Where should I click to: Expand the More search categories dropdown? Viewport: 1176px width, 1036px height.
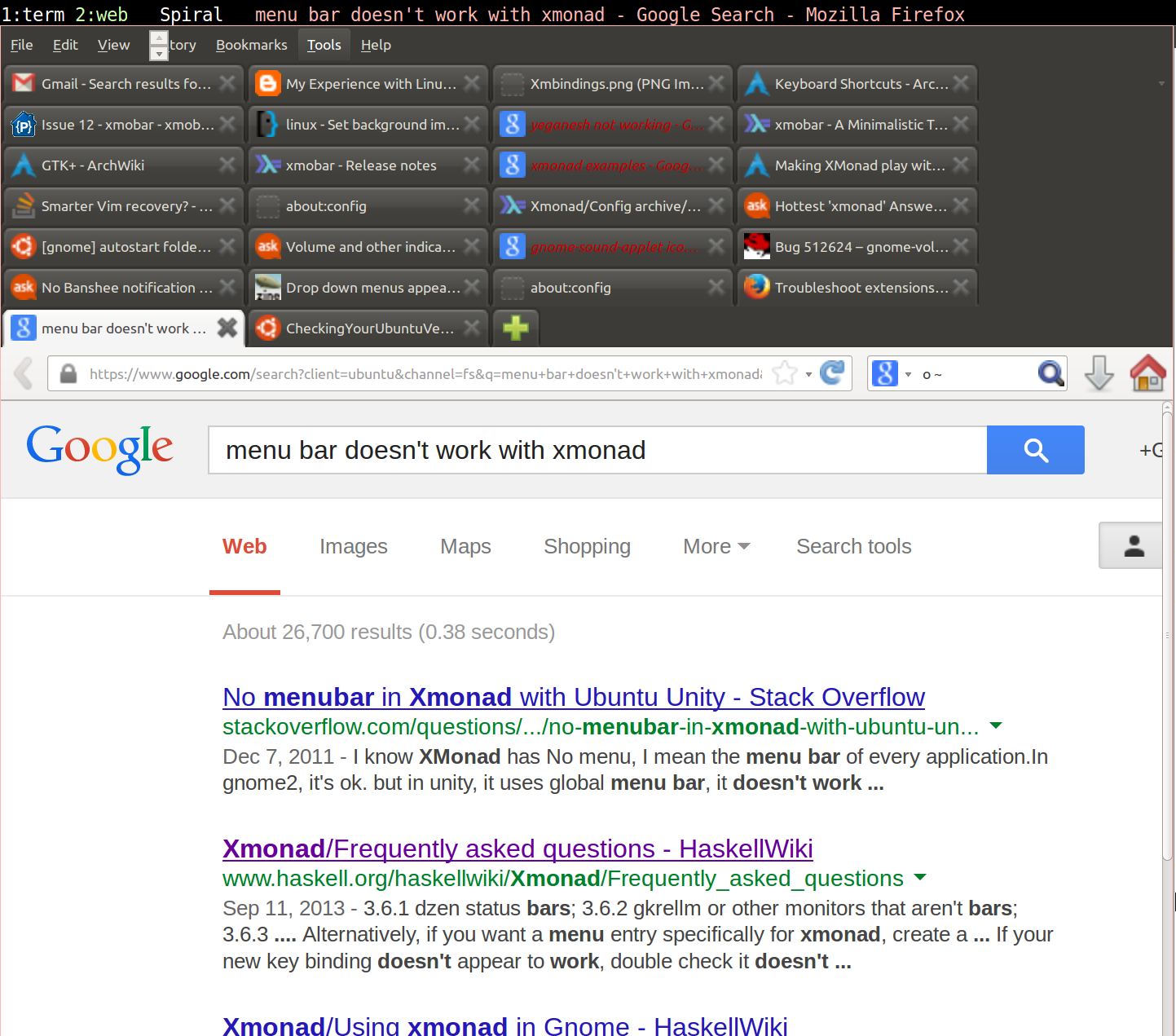(x=716, y=546)
